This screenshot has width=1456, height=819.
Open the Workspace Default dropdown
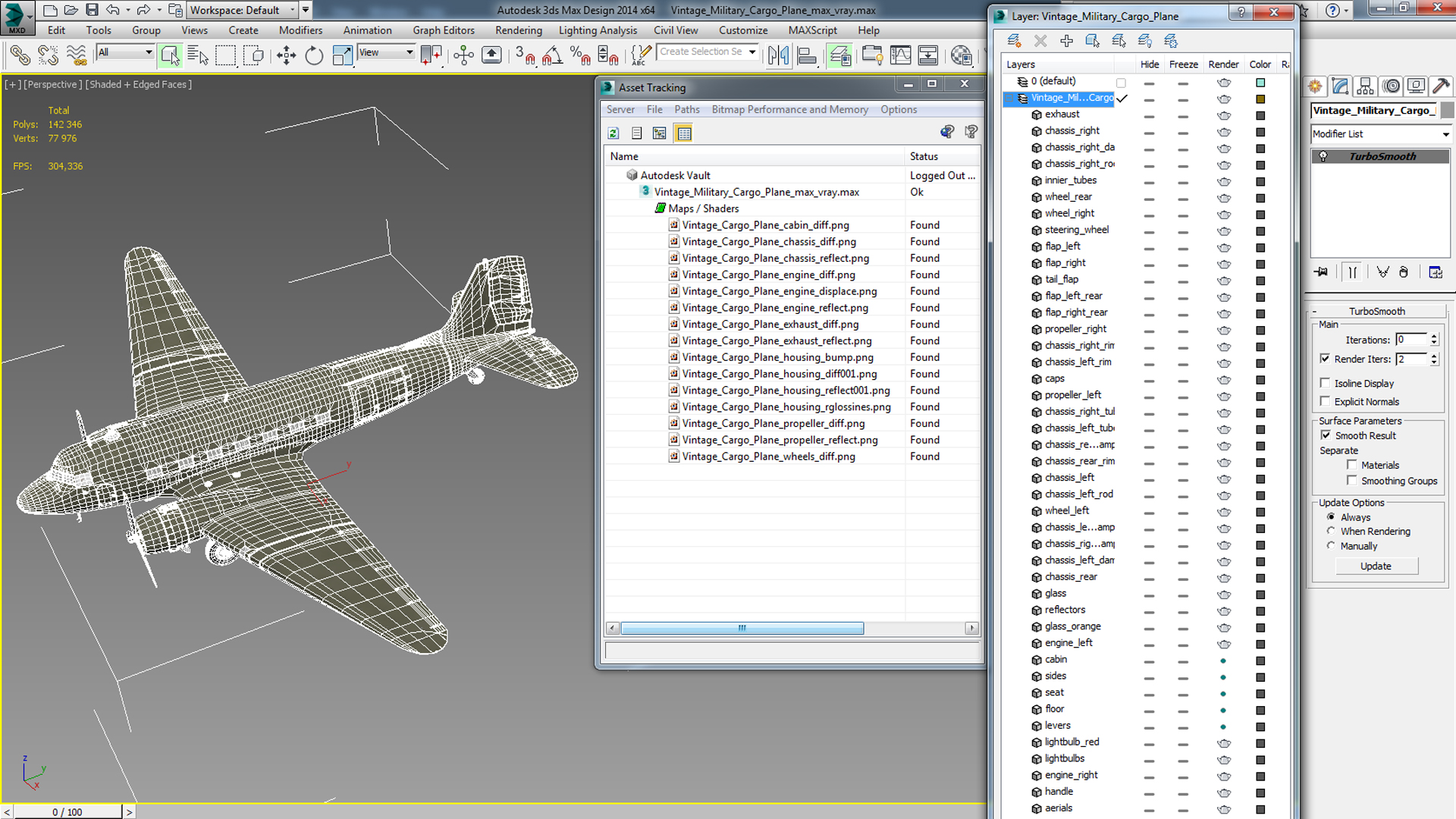tap(241, 10)
